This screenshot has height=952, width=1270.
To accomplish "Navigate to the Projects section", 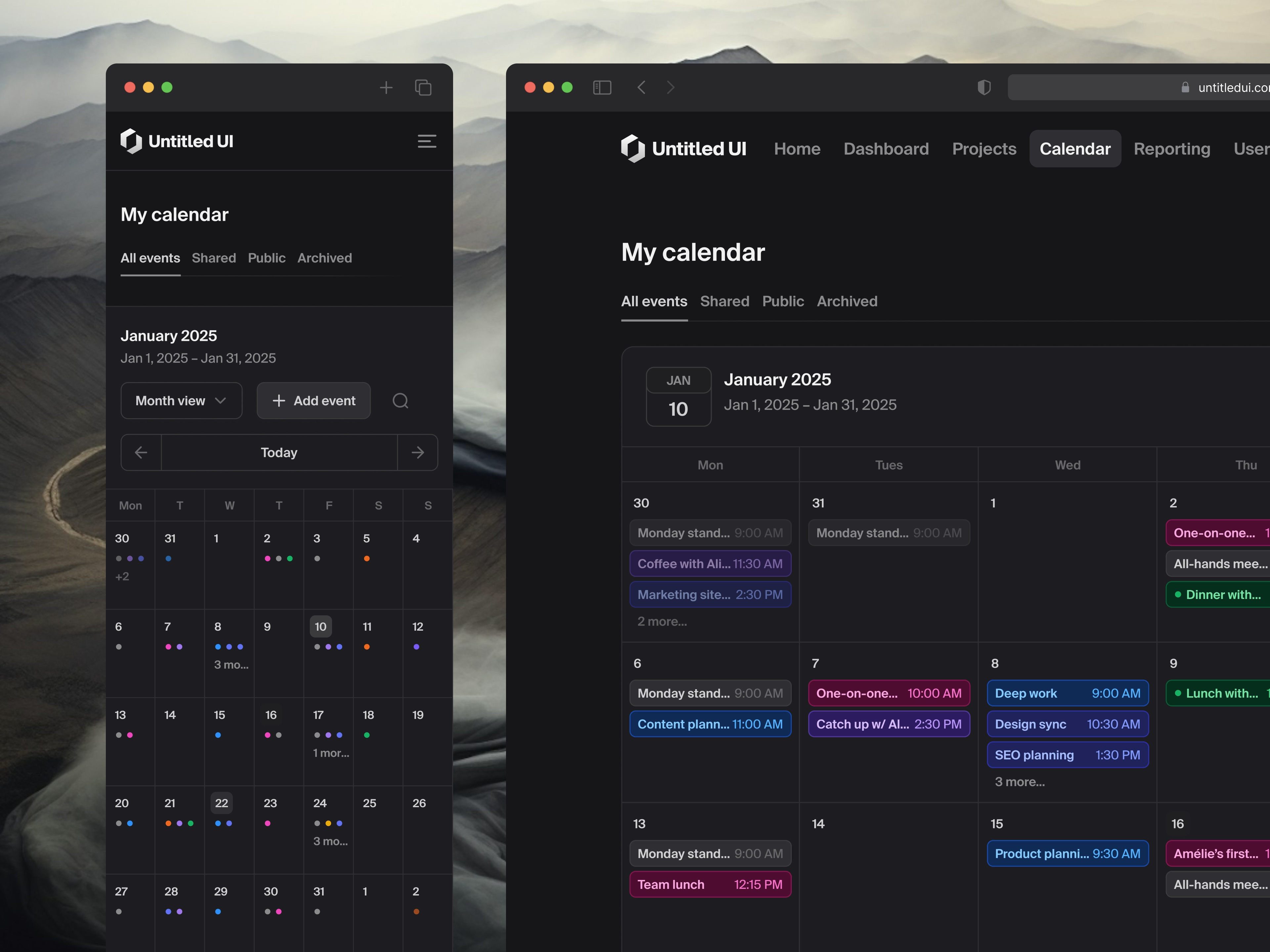I will 984,149.
